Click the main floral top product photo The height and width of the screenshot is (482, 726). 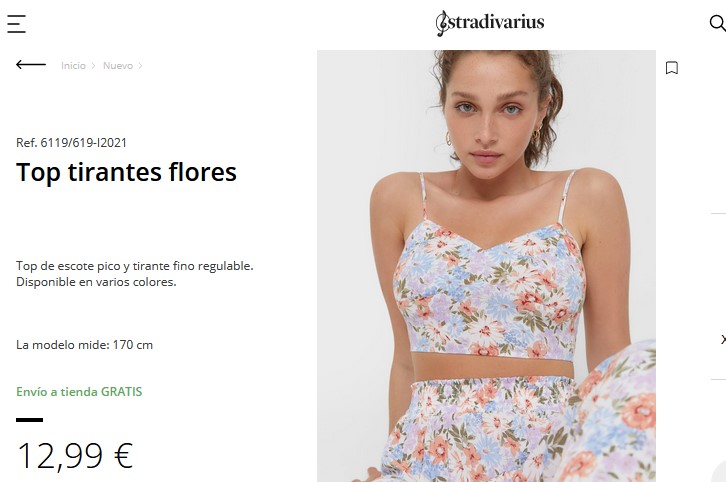[x=486, y=266]
